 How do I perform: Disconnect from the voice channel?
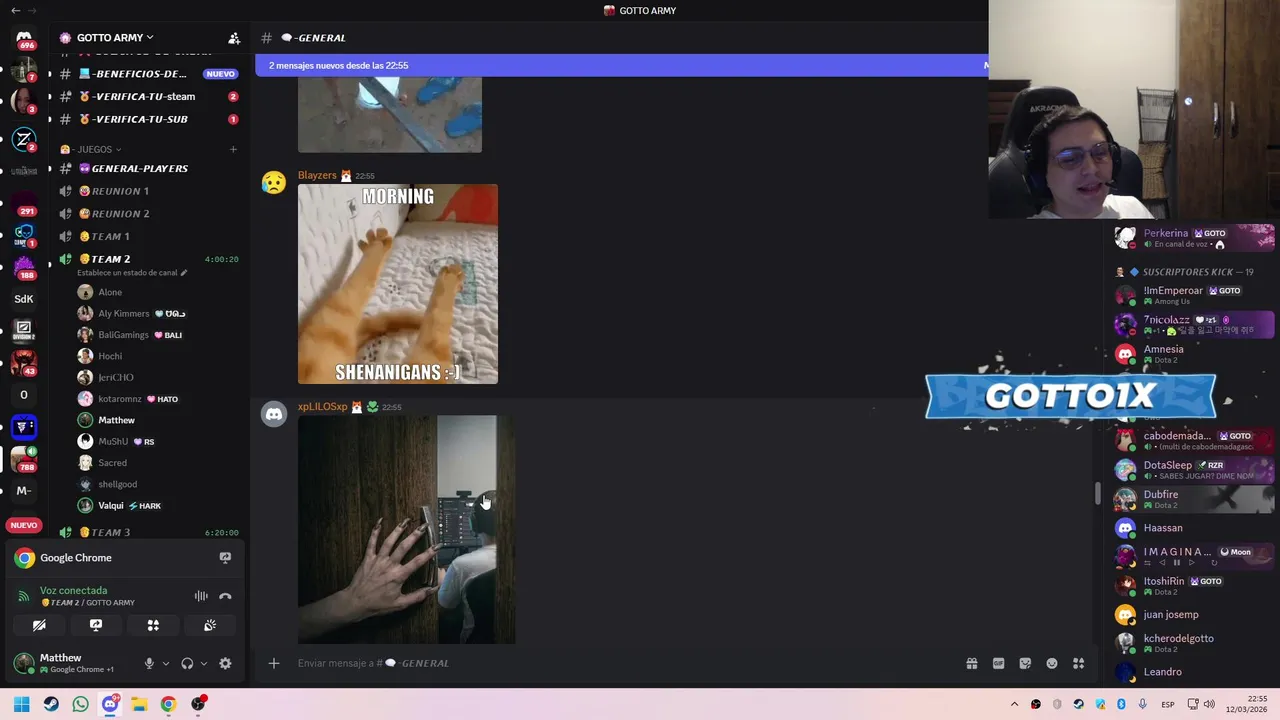[x=225, y=596]
